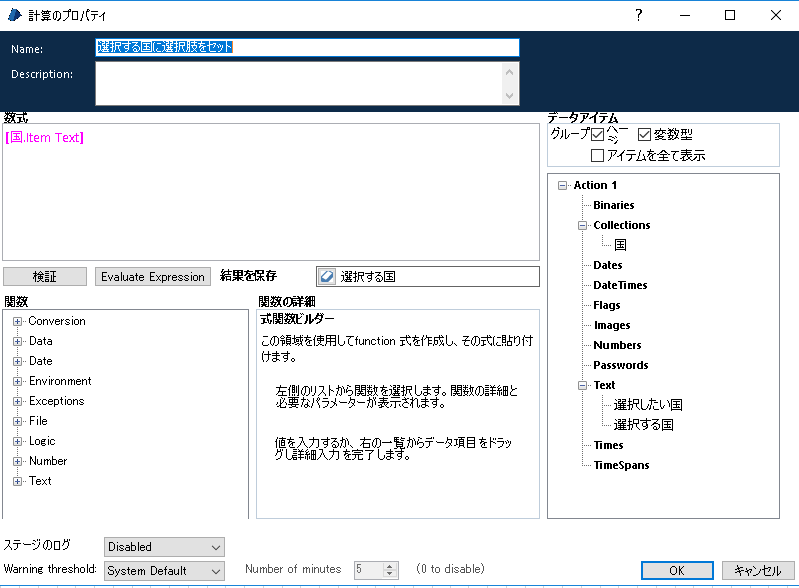Click the キャンセル button
This screenshot has height=588, width=799.
[x=758, y=571]
